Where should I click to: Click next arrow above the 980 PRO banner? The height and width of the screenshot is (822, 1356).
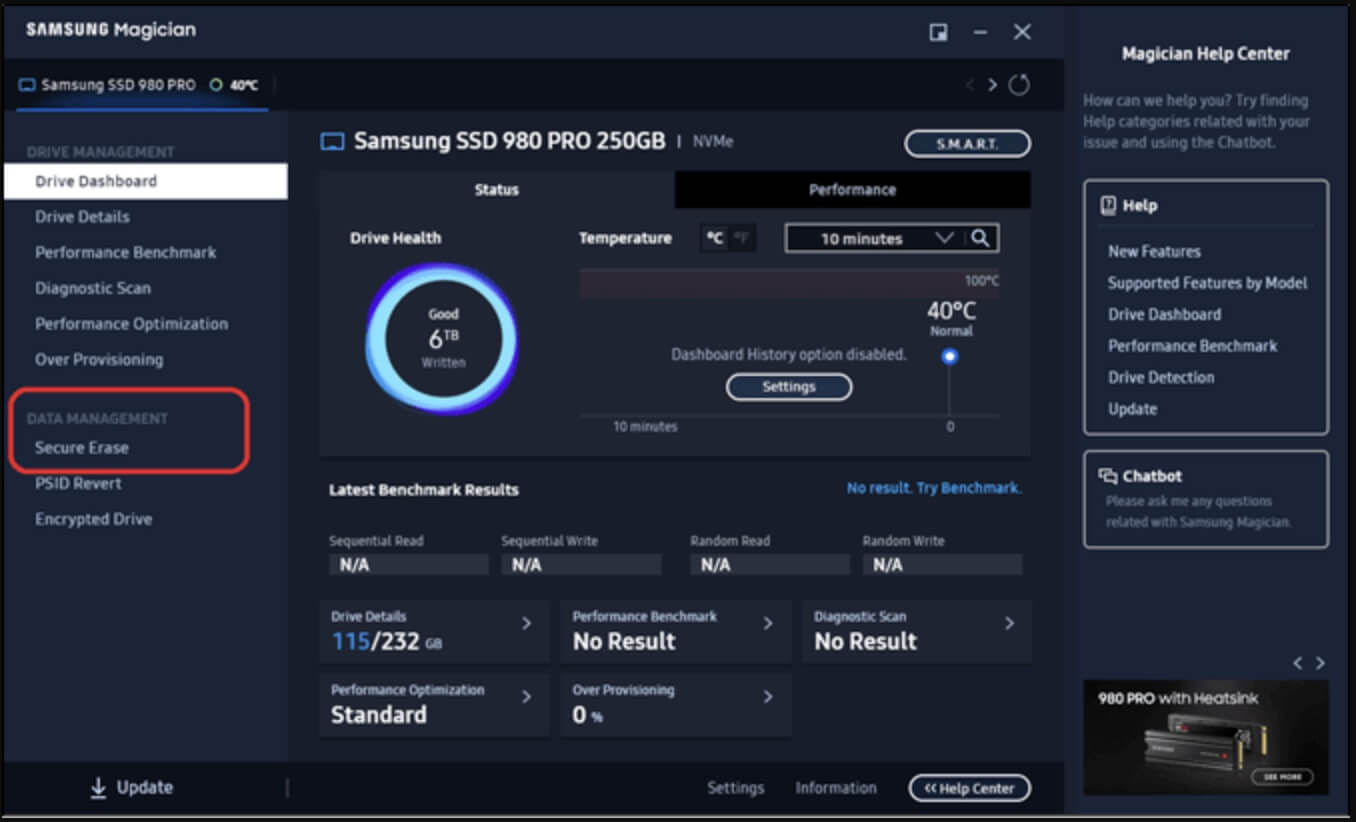click(x=1320, y=663)
